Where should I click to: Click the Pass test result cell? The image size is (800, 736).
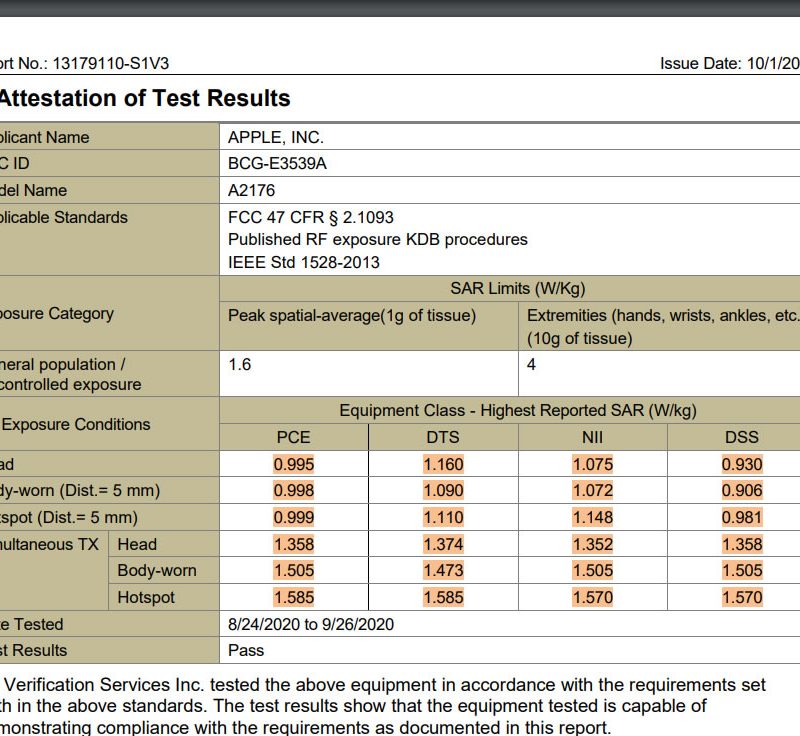(x=246, y=650)
